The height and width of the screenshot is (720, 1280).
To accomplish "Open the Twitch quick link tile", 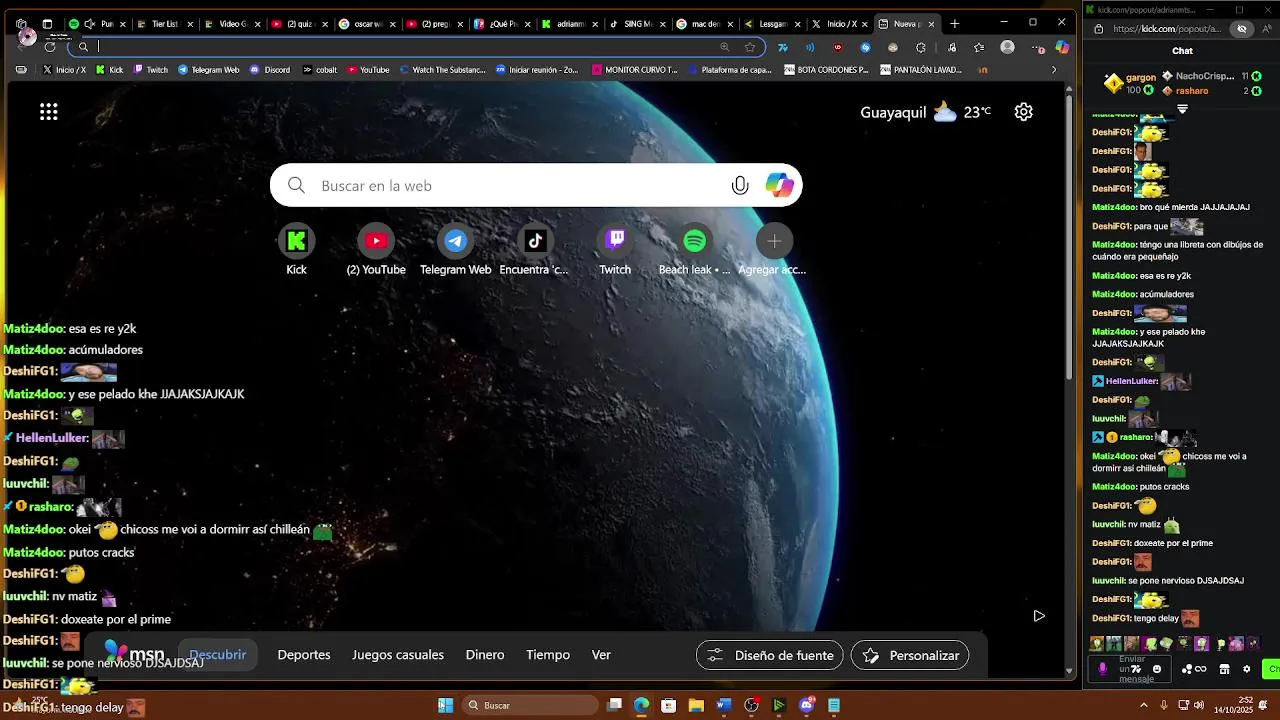I will click(x=615, y=250).
